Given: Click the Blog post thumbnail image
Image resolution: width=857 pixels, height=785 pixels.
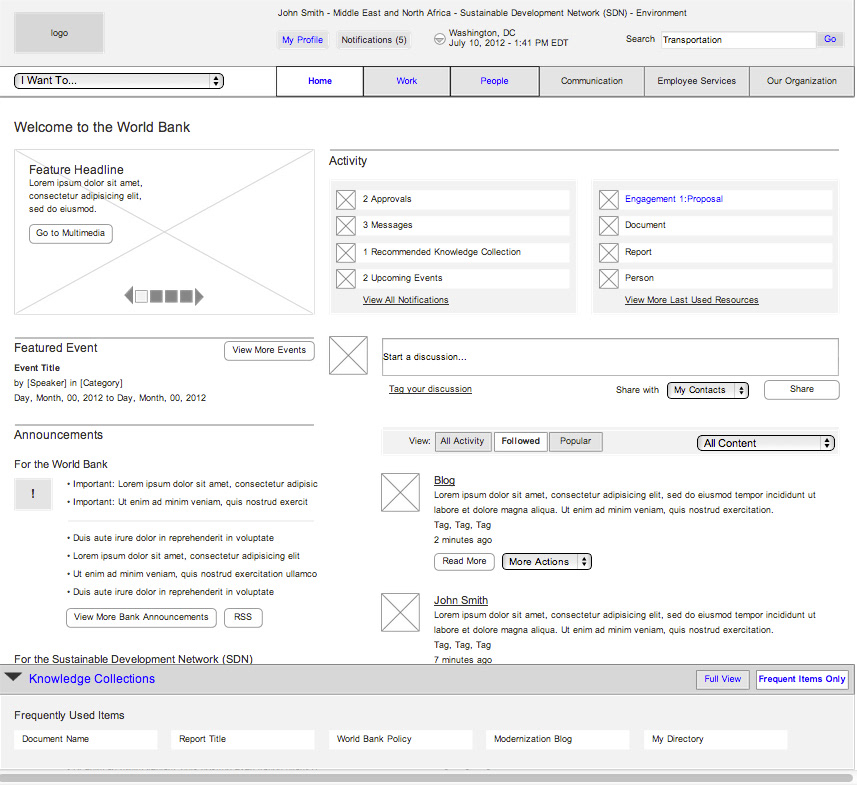Looking at the screenshot, I should 401,492.
